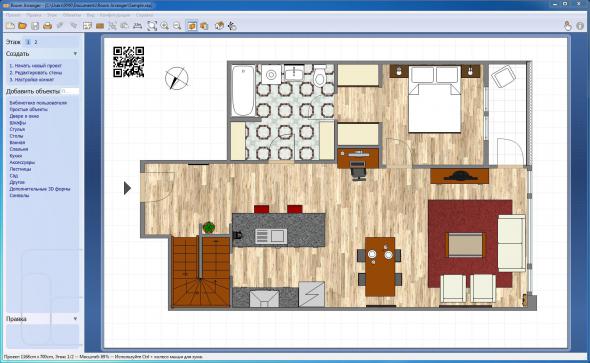Click the toolbar icon right of selection tool
Viewport: 590px width, 363px height.
[x=124, y=26]
